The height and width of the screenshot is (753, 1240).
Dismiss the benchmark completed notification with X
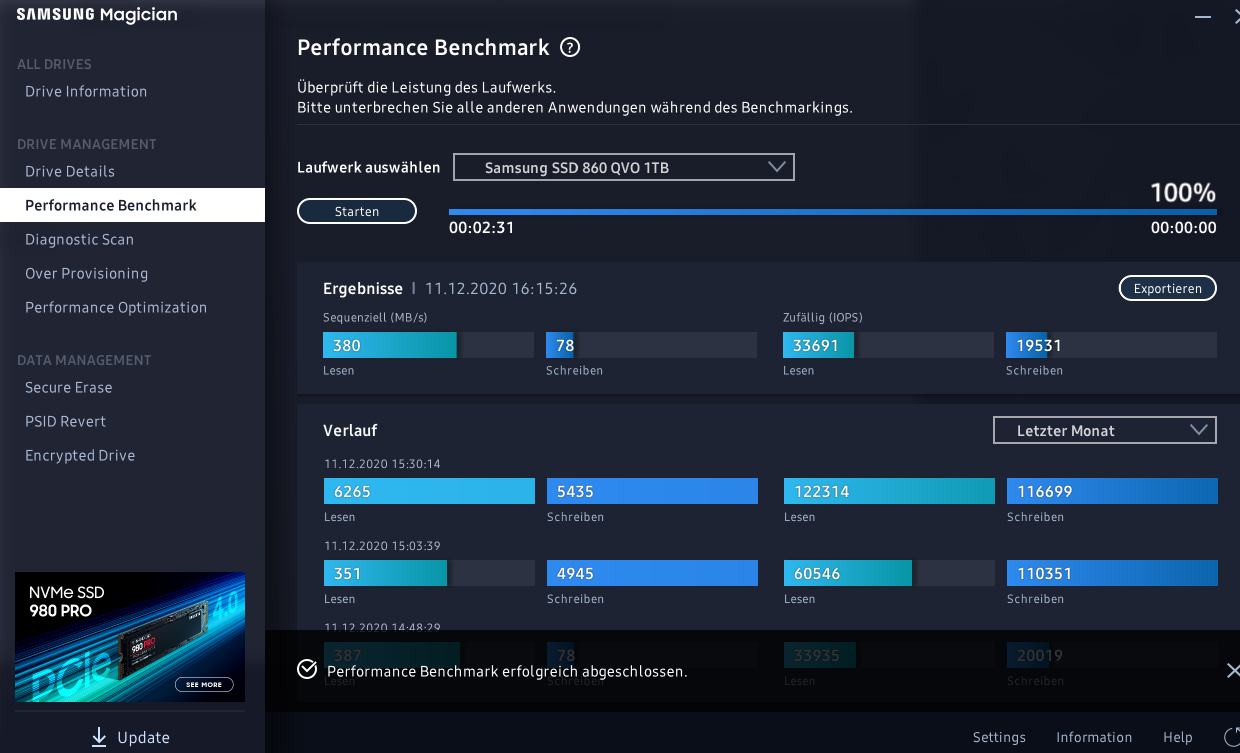[1232, 670]
